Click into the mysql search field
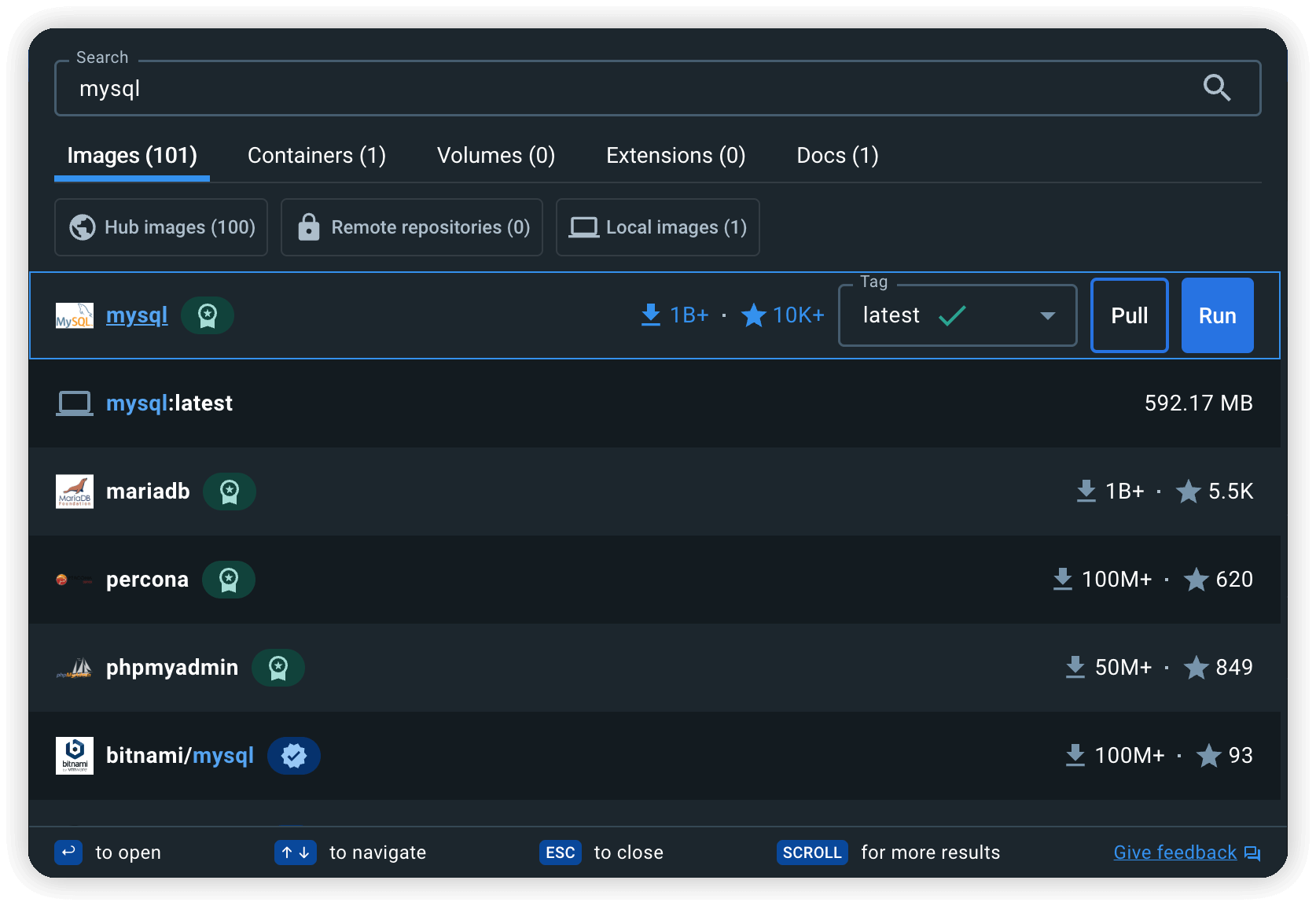Image resolution: width=1316 pixels, height=906 pixels. coord(657,88)
